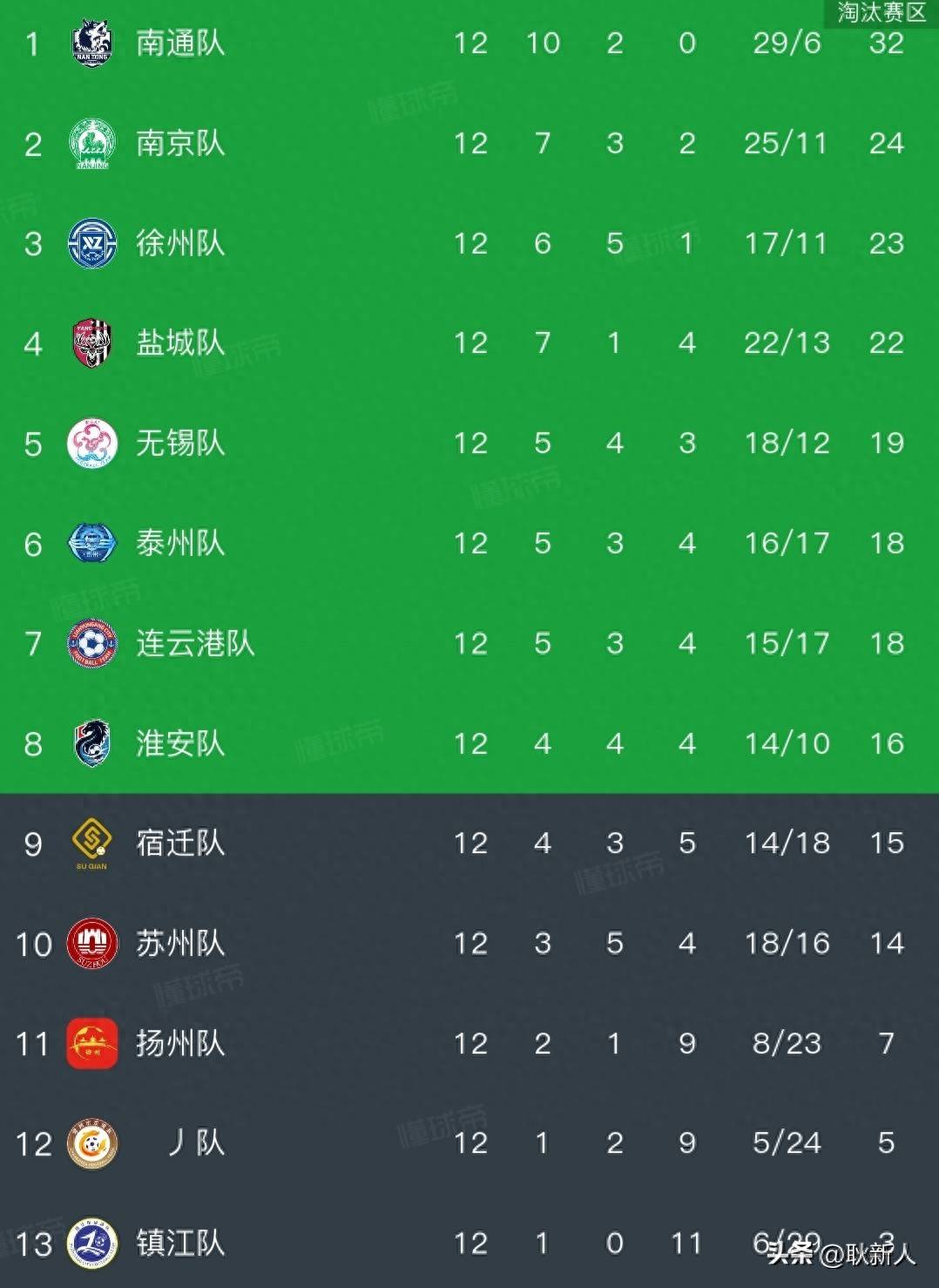Click the Nantong team logo
The width and height of the screenshot is (939, 1288).
click(x=91, y=44)
